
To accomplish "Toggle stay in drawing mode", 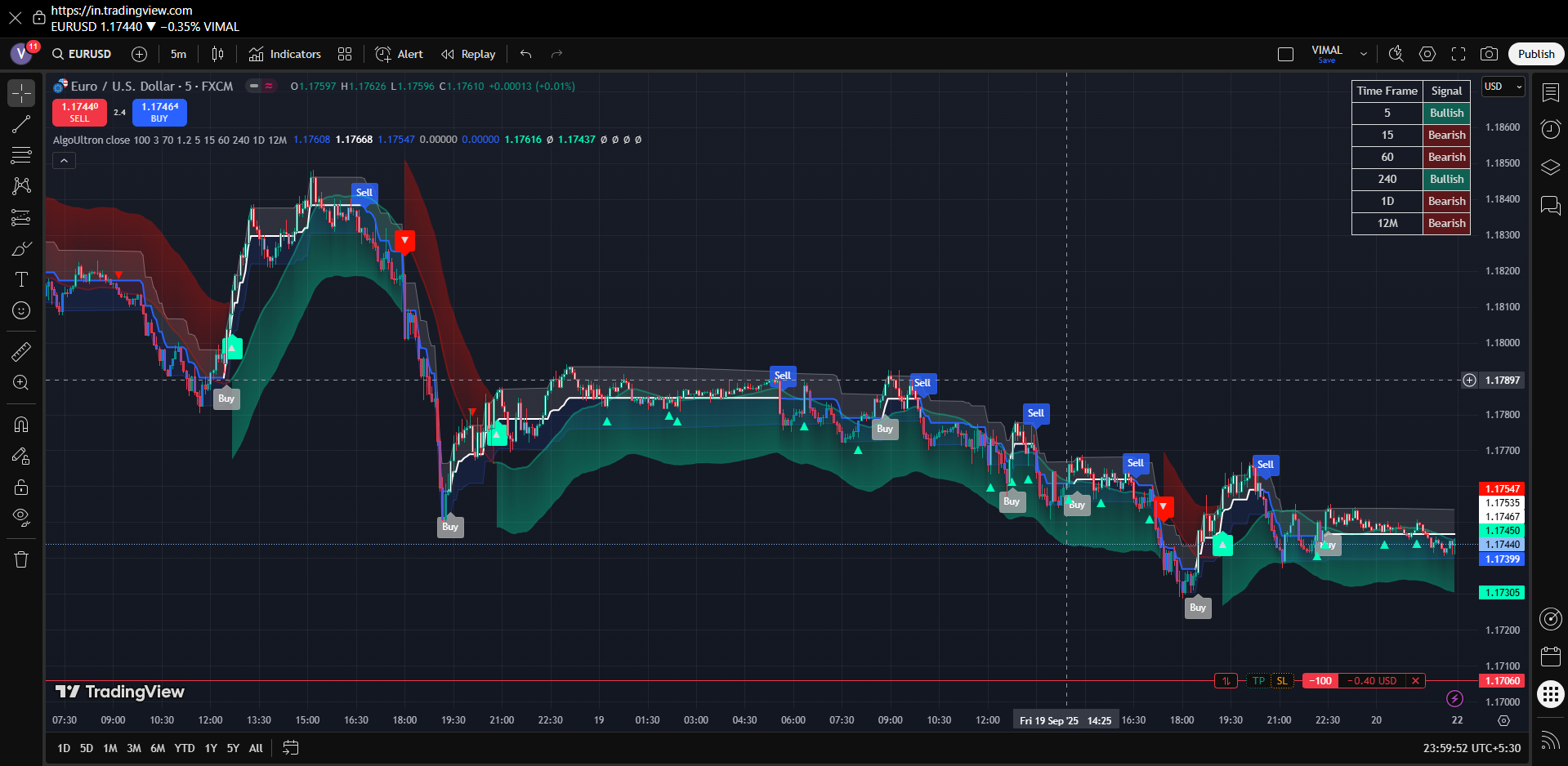I will coord(21,456).
